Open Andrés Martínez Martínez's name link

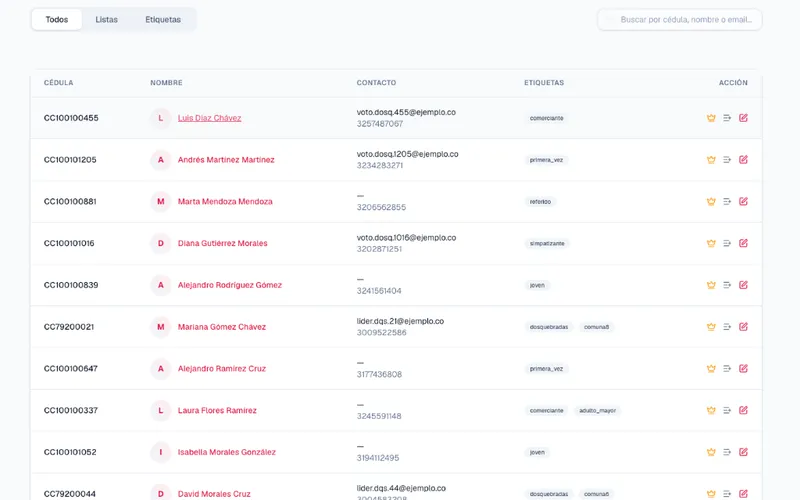[x=226, y=160]
